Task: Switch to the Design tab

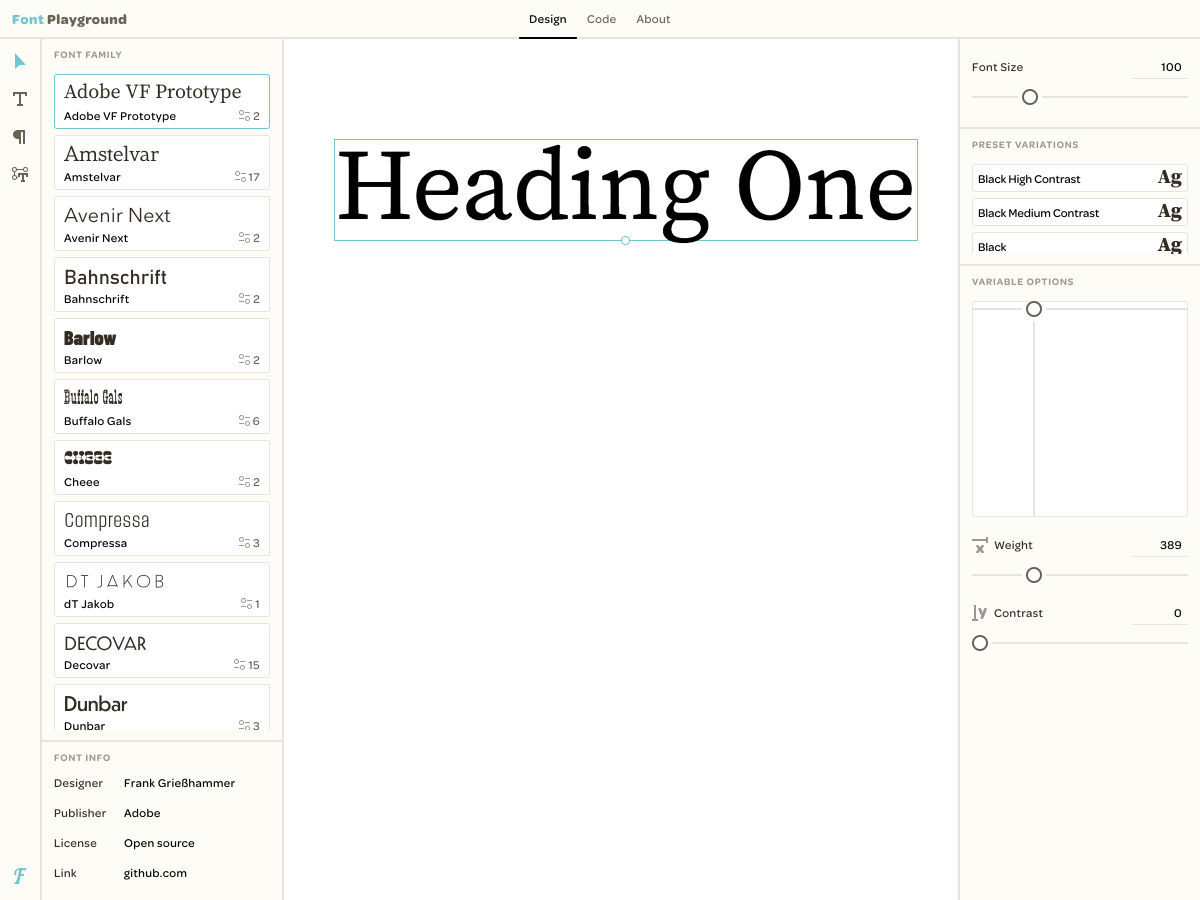Action: click(548, 19)
